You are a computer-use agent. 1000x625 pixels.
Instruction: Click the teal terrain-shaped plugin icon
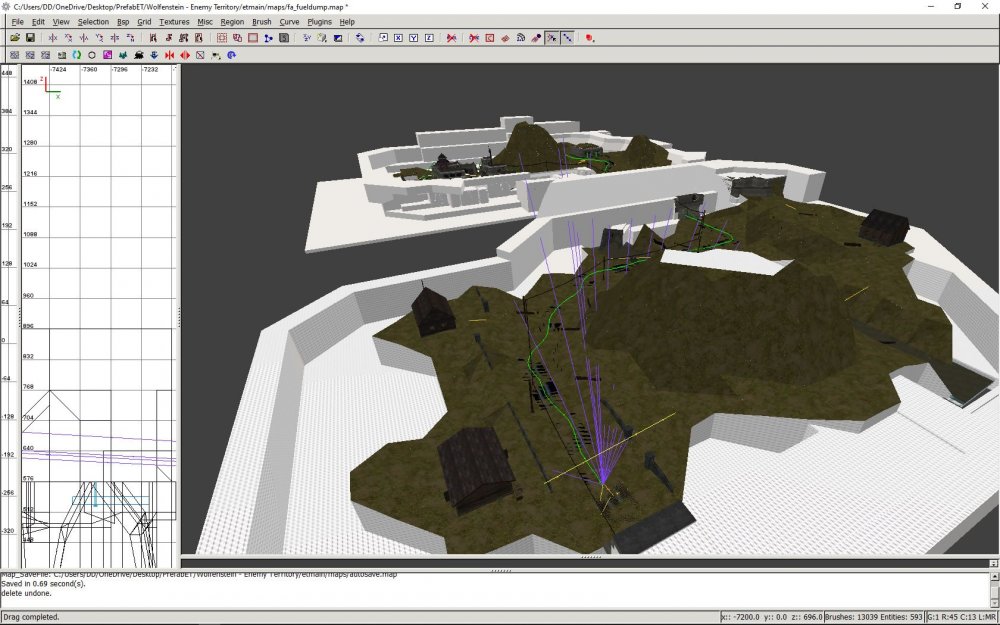click(x=122, y=55)
